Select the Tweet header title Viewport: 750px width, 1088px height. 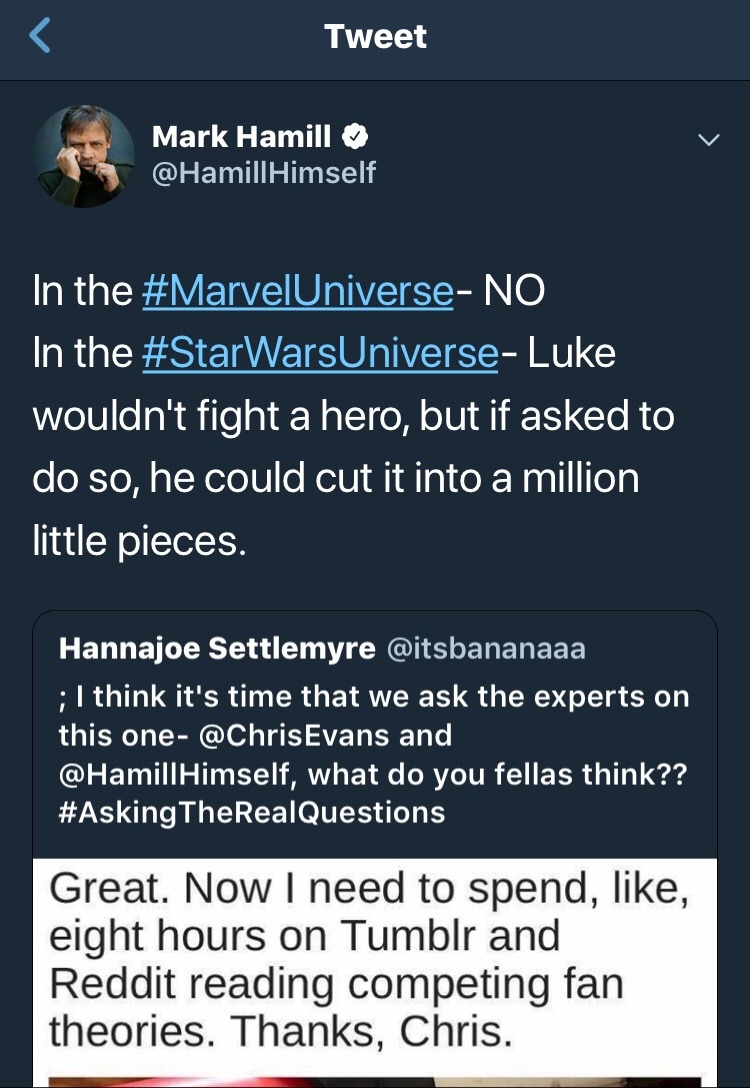(375, 37)
